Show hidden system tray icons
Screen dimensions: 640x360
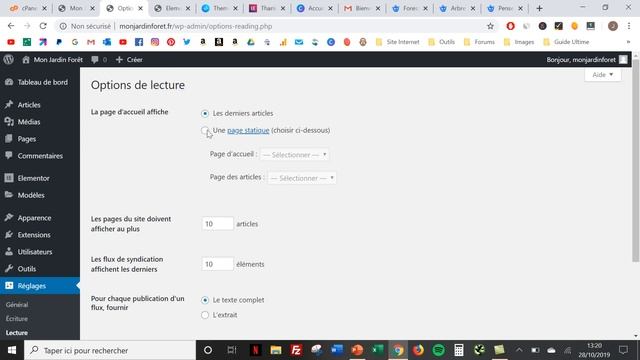pos(519,350)
